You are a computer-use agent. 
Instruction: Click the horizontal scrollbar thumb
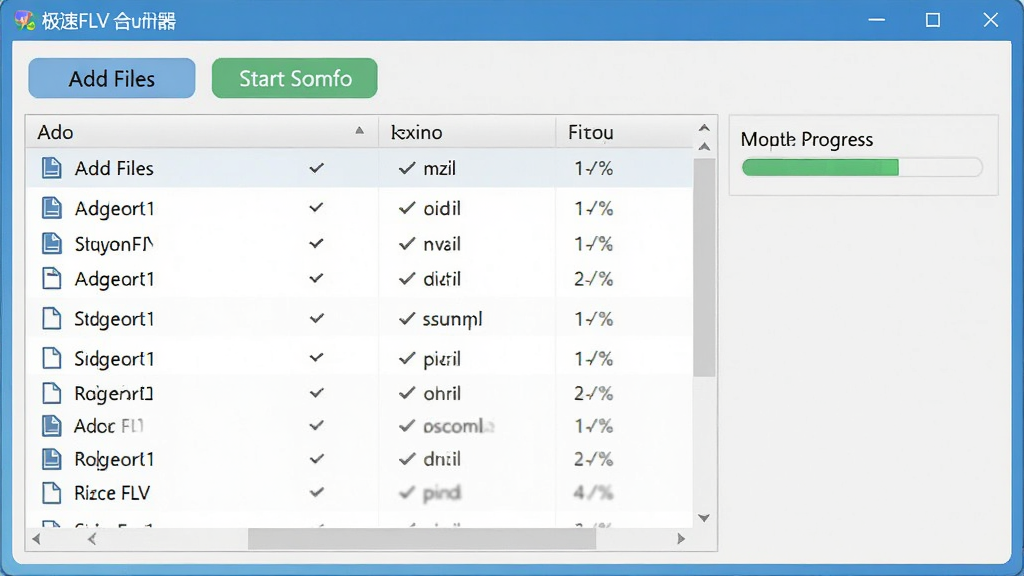422,539
